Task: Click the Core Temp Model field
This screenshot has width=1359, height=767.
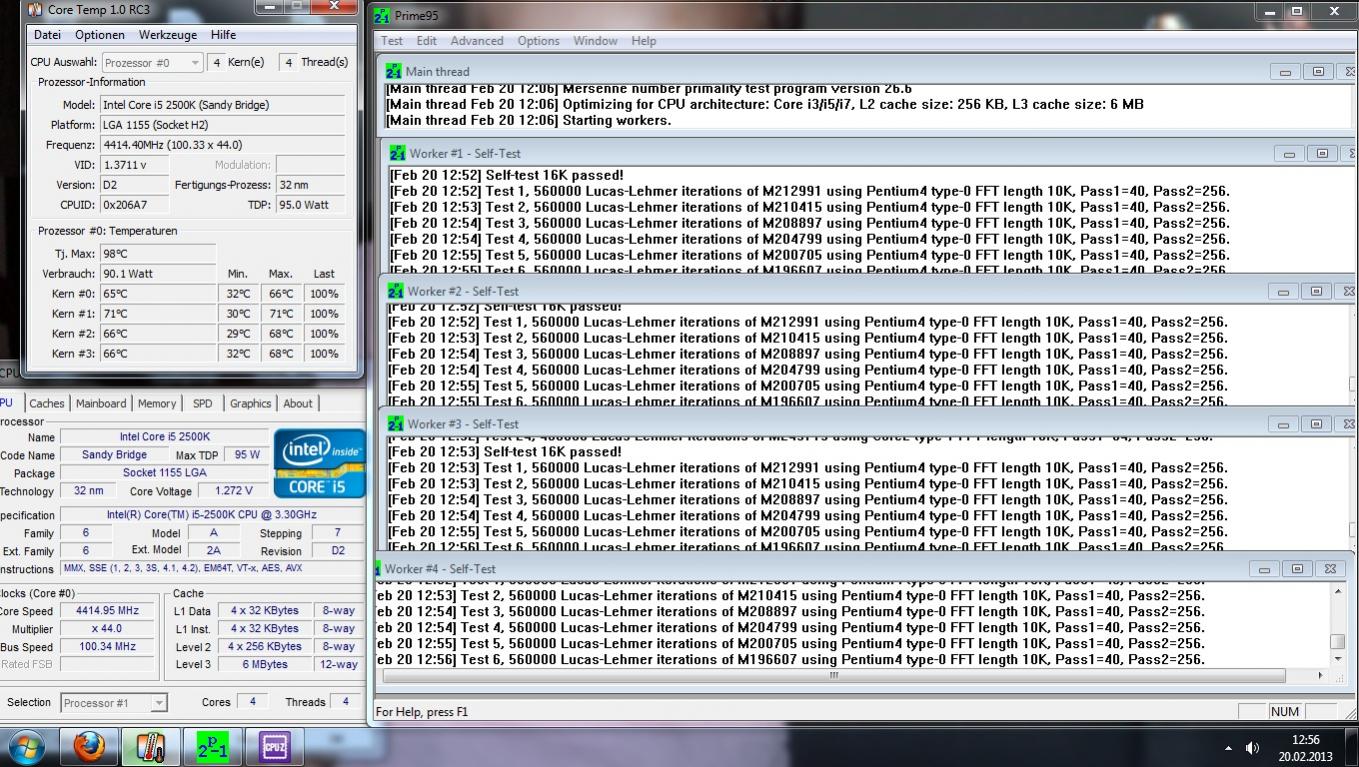Action: [x=222, y=105]
